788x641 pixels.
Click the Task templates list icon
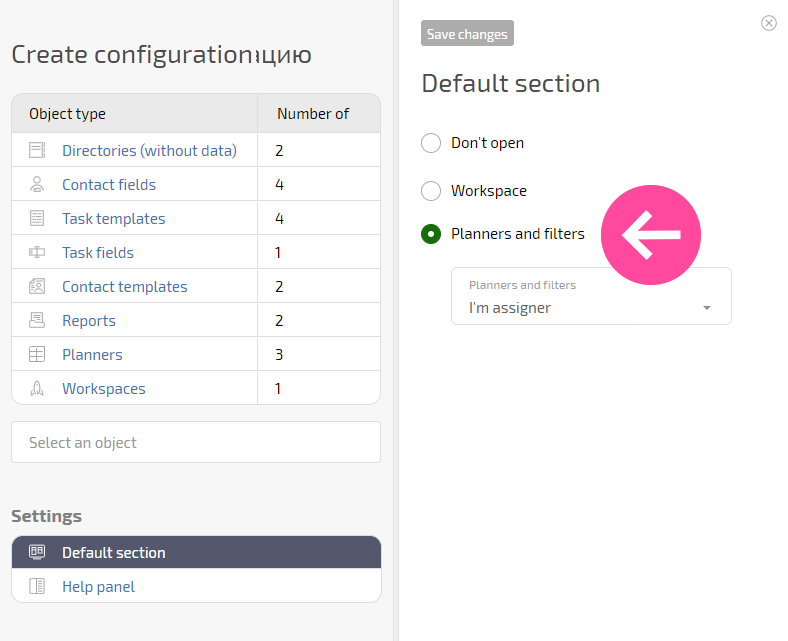(x=37, y=218)
